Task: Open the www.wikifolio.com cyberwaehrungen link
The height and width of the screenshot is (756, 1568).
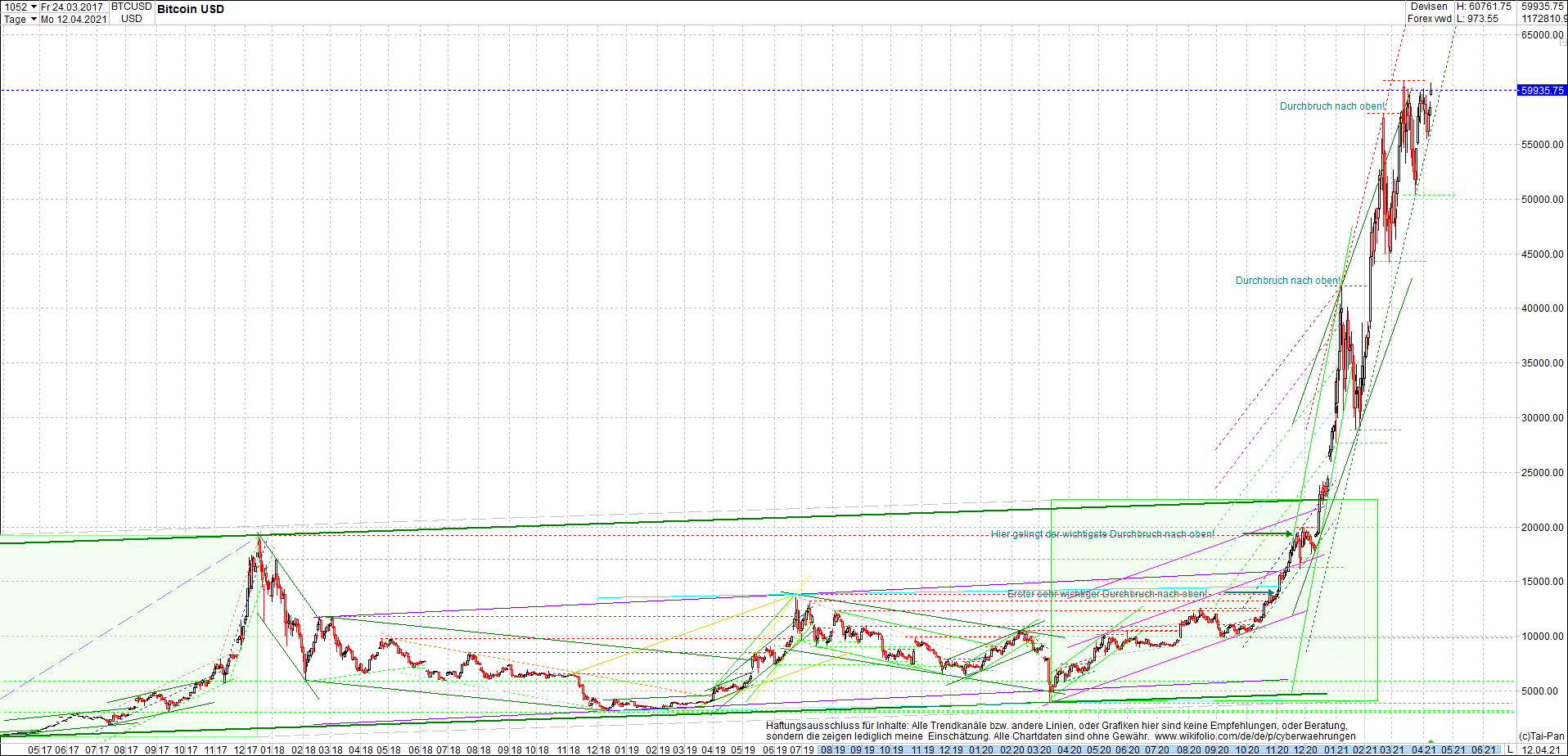Action: pyautogui.click(x=1255, y=736)
